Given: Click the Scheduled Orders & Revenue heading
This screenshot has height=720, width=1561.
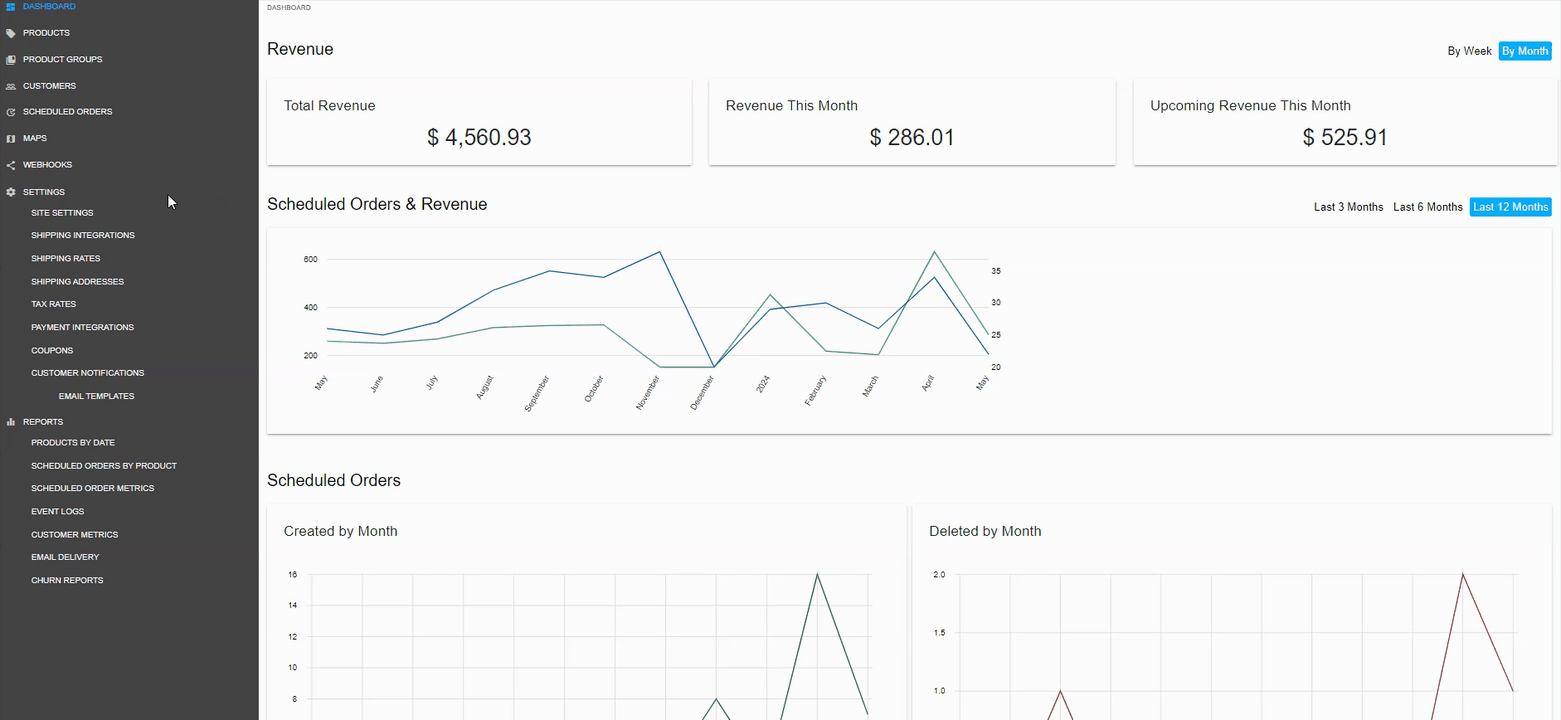Looking at the screenshot, I should (x=377, y=204).
